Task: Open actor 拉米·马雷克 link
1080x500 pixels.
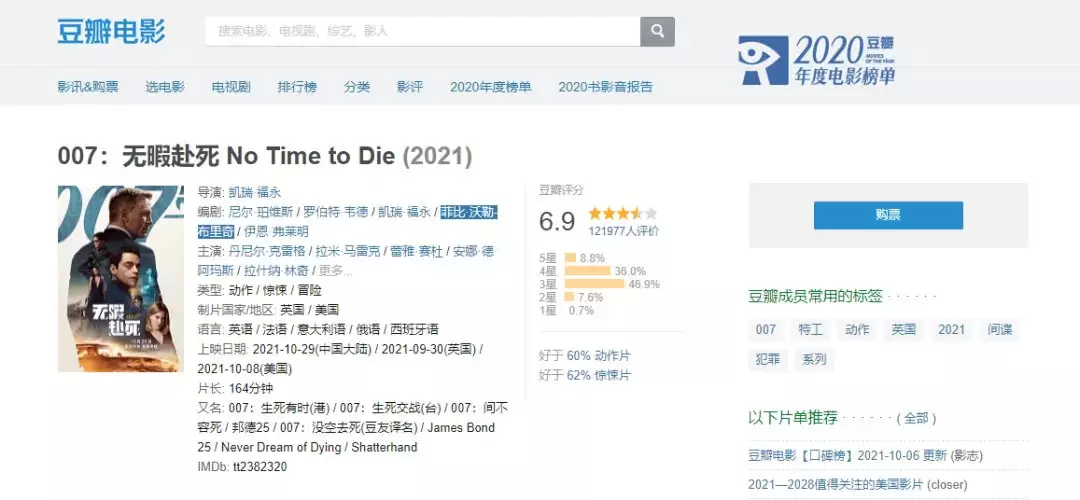Action: coord(348,251)
